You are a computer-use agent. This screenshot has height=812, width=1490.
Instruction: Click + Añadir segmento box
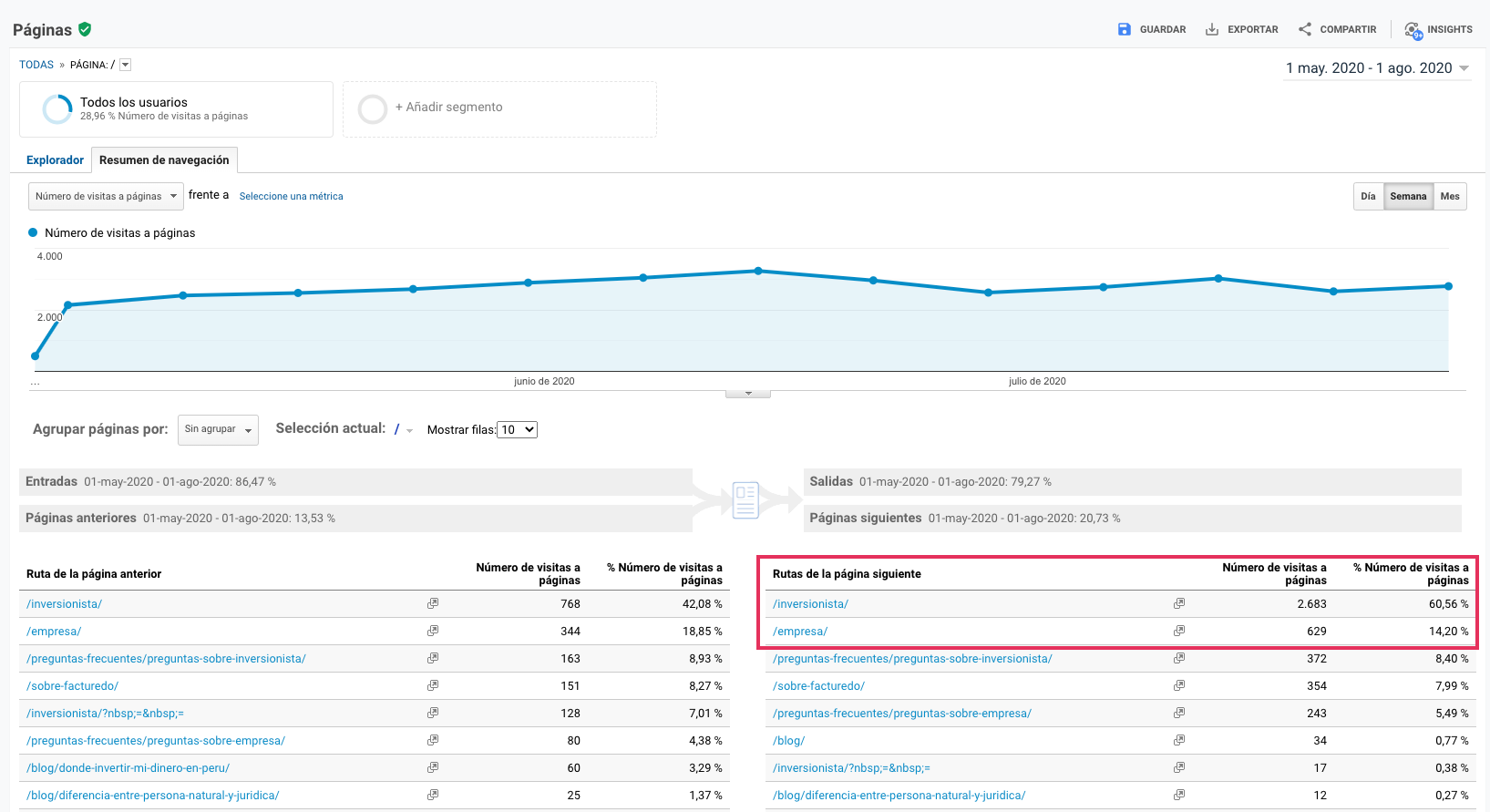(x=499, y=109)
